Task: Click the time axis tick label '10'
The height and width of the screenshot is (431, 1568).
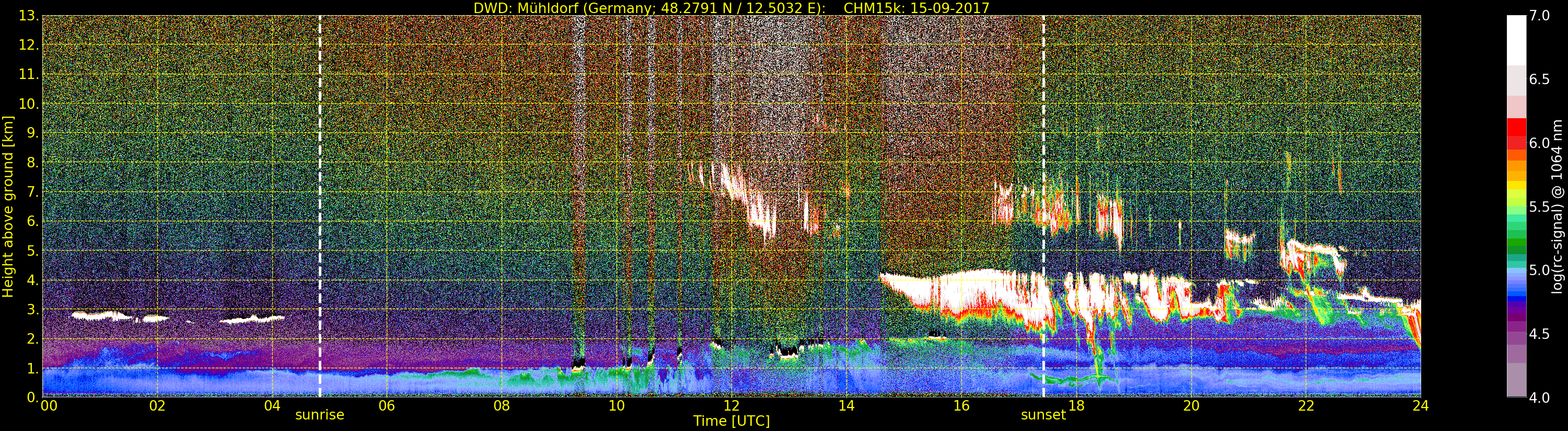Action: pos(617,405)
